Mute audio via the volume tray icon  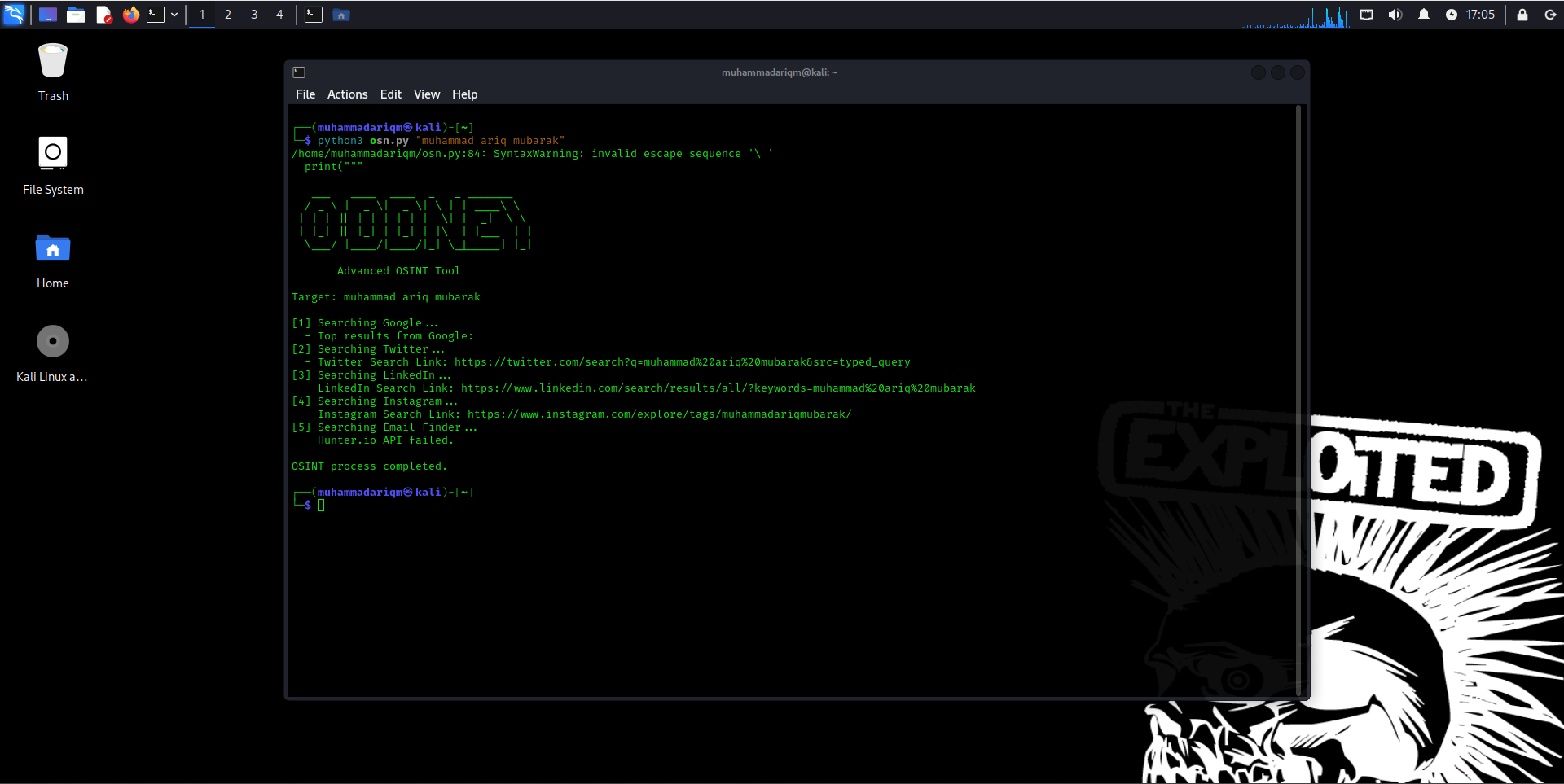1396,14
